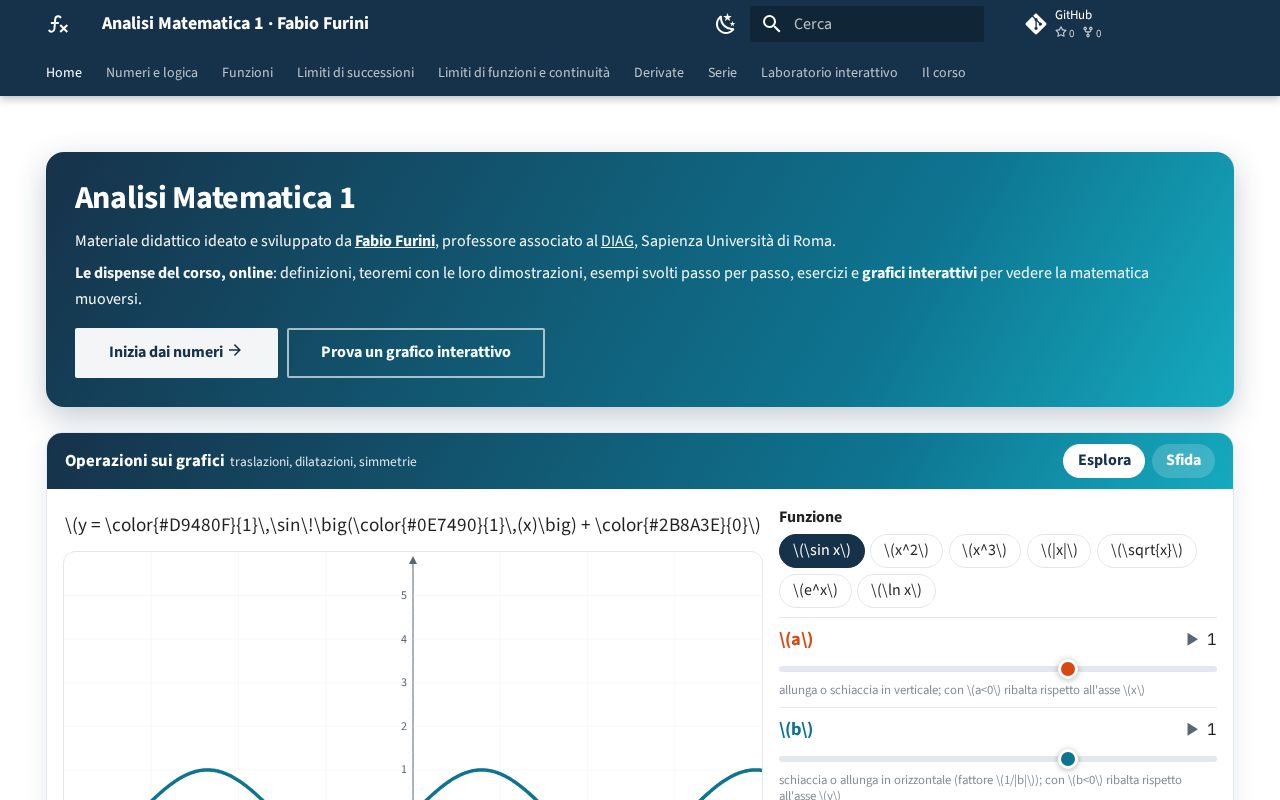Select the ln x function chip
This screenshot has width=1280, height=800.
[896, 591]
